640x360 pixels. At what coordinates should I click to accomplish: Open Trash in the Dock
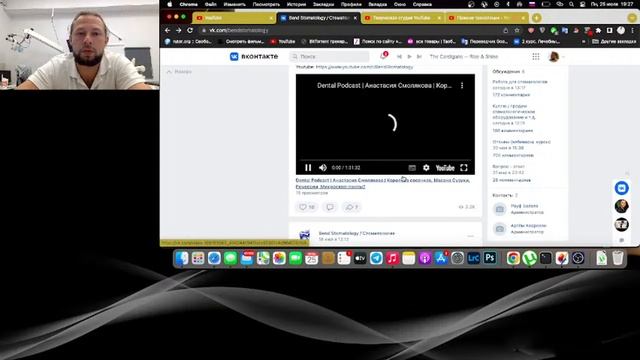point(618,258)
